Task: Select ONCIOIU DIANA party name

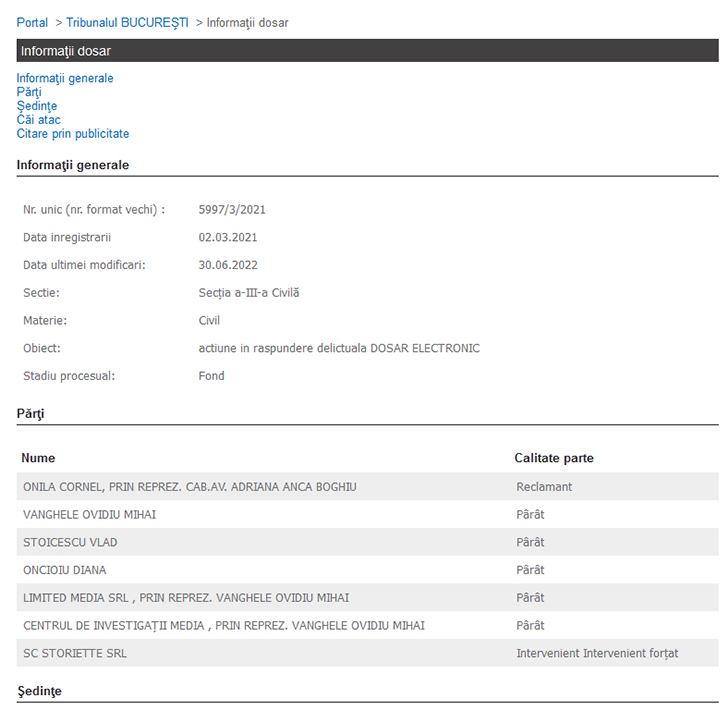Action: pyautogui.click(x=65, y=570)
